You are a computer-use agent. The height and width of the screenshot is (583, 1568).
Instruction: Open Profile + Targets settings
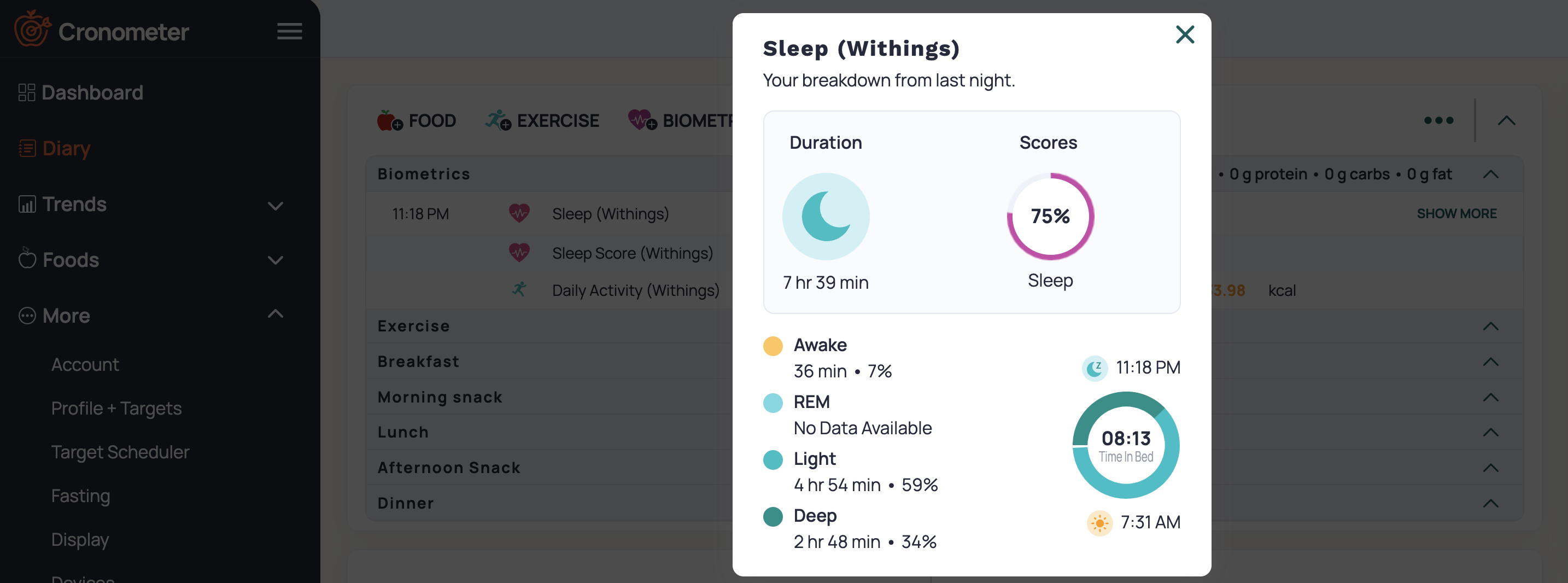(116, 408)
